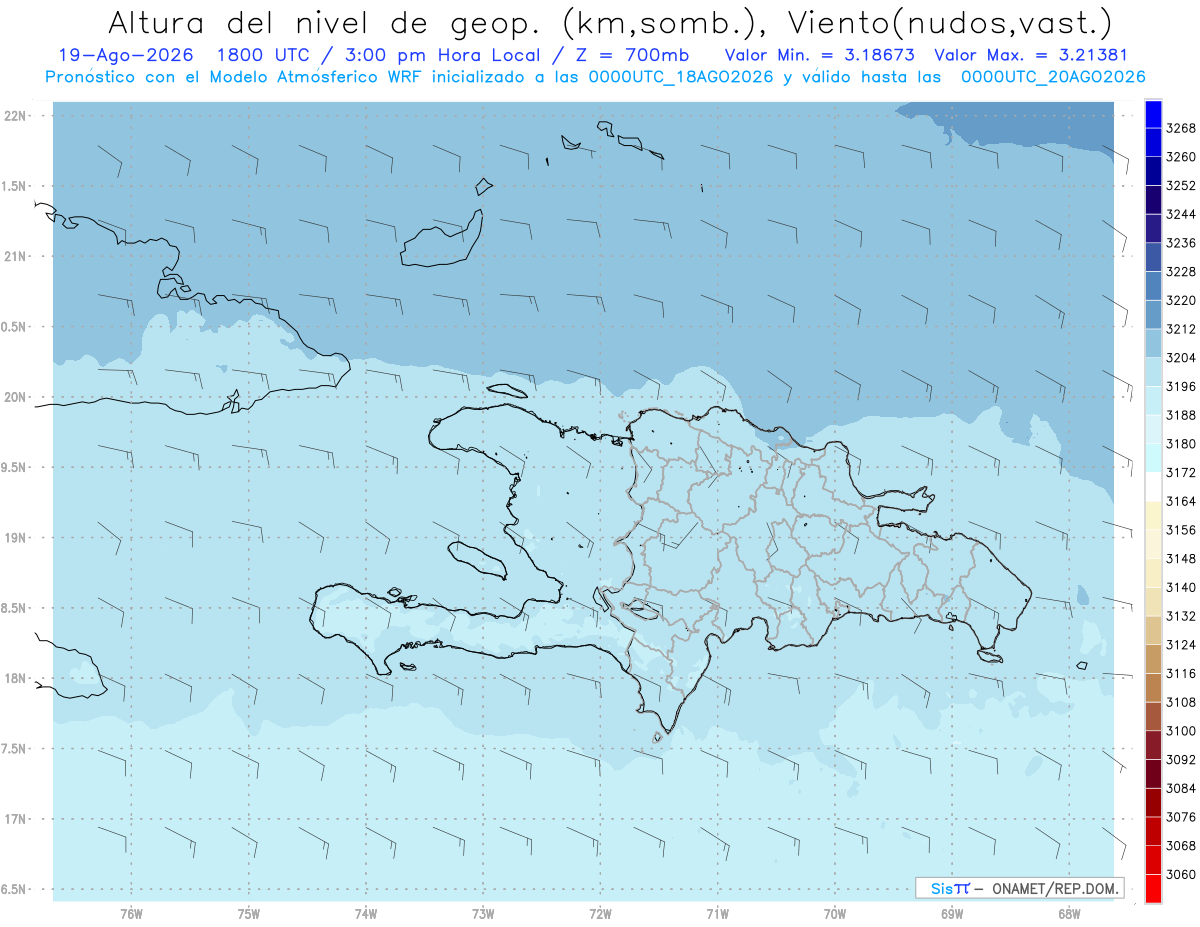Click the '72W' longitude label
This screenshot has width=1200, height=927.
(601, 914)
